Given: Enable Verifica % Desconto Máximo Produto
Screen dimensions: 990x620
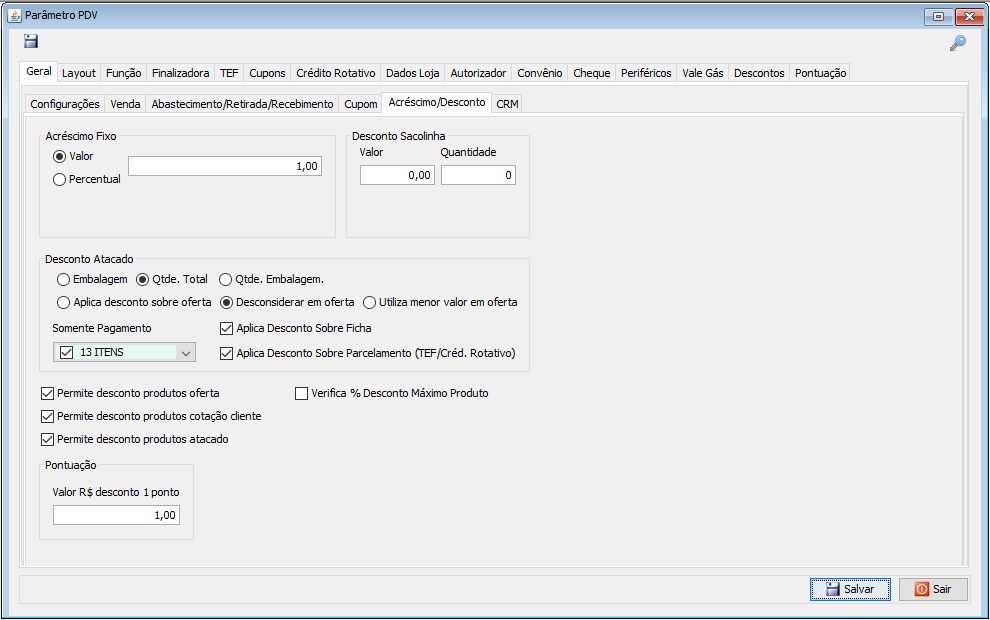Looking at the screenshot, I should coord(302,393).
